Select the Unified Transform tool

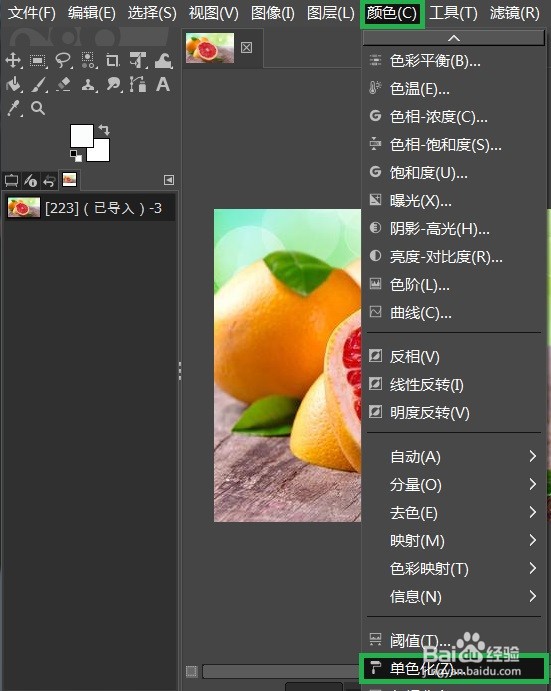(138, 60)
